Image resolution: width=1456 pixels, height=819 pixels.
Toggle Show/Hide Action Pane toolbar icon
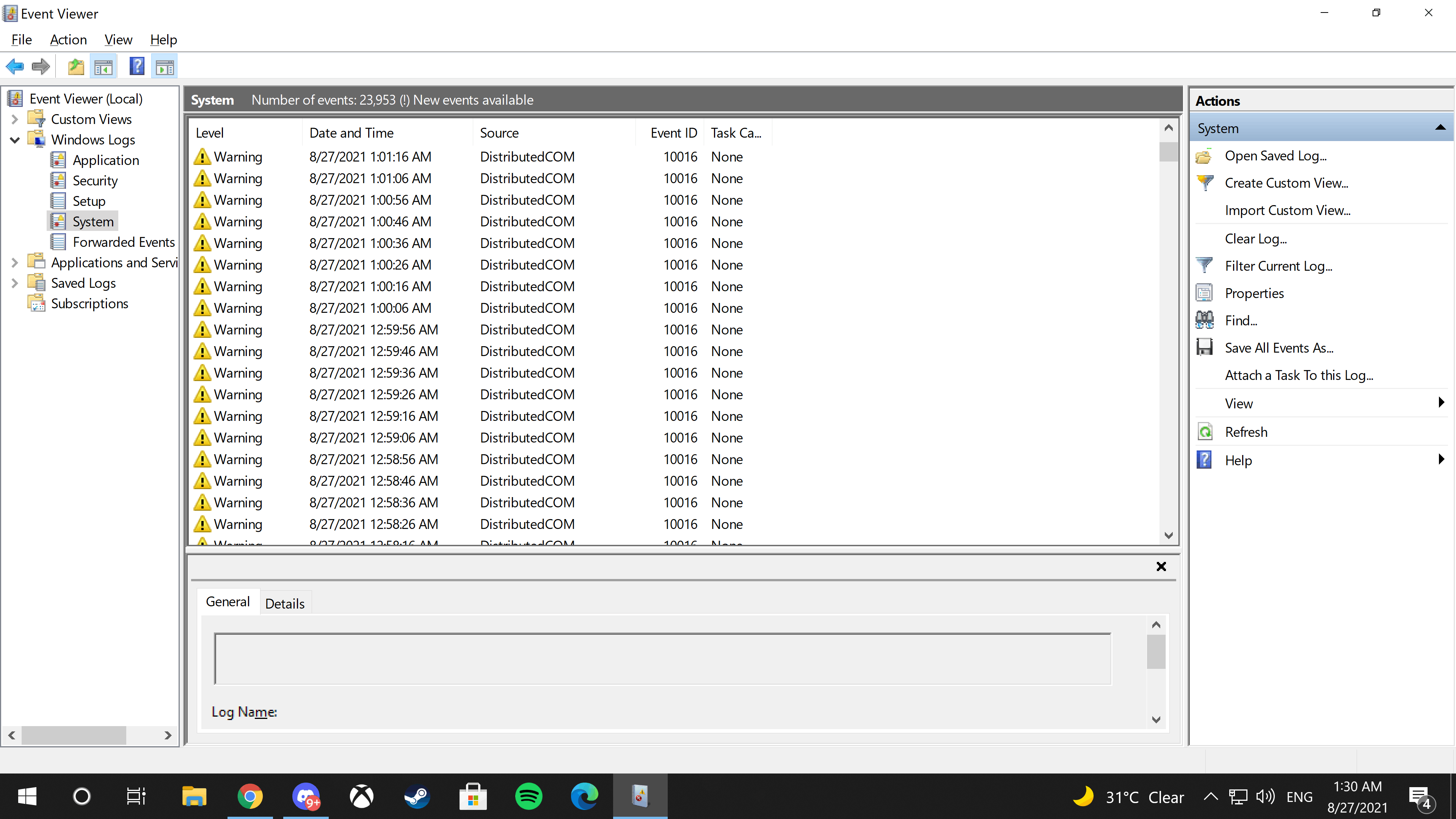pyautogui.click(x=165, y=67)
